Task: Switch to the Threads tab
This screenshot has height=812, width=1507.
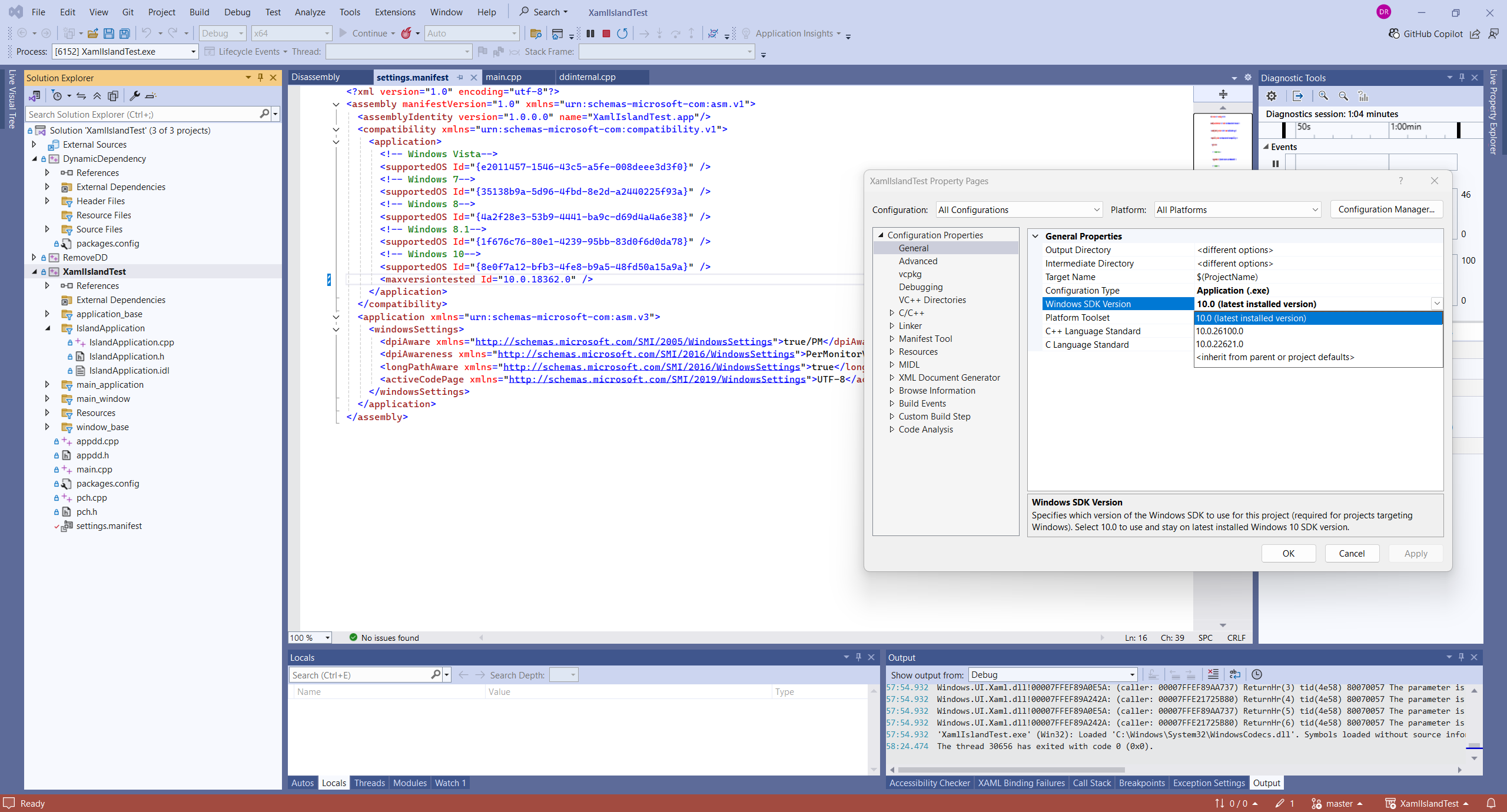Action: pos(370,783)
